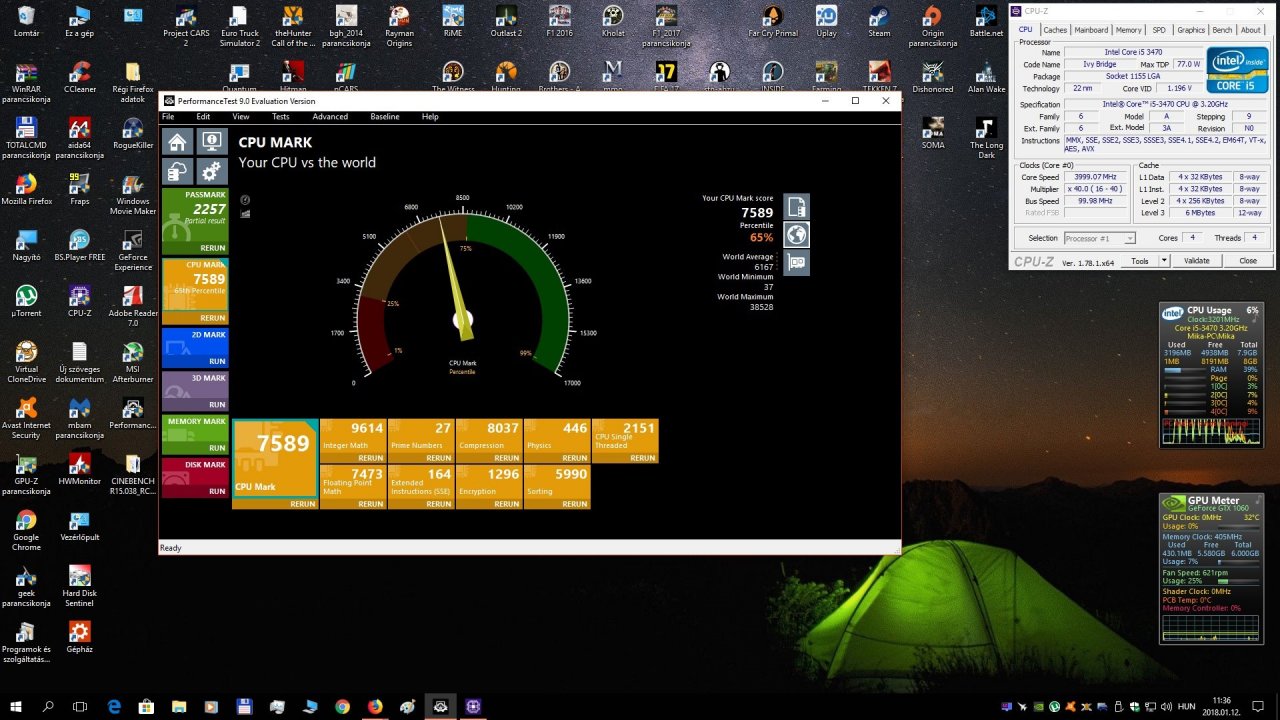Click the Validate button in CPU-Z

(x=1197, y=260)
